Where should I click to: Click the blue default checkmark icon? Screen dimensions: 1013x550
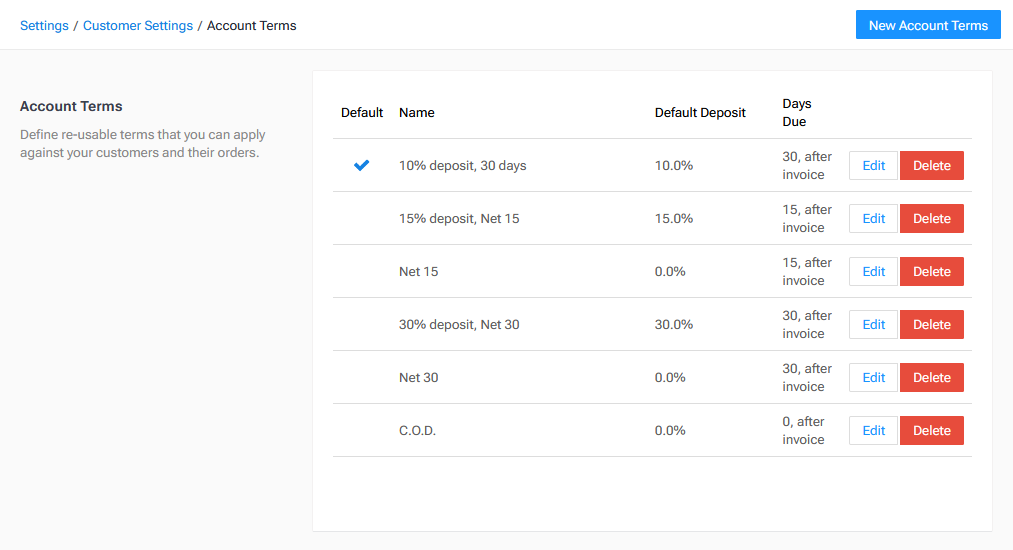pos(361,166)
